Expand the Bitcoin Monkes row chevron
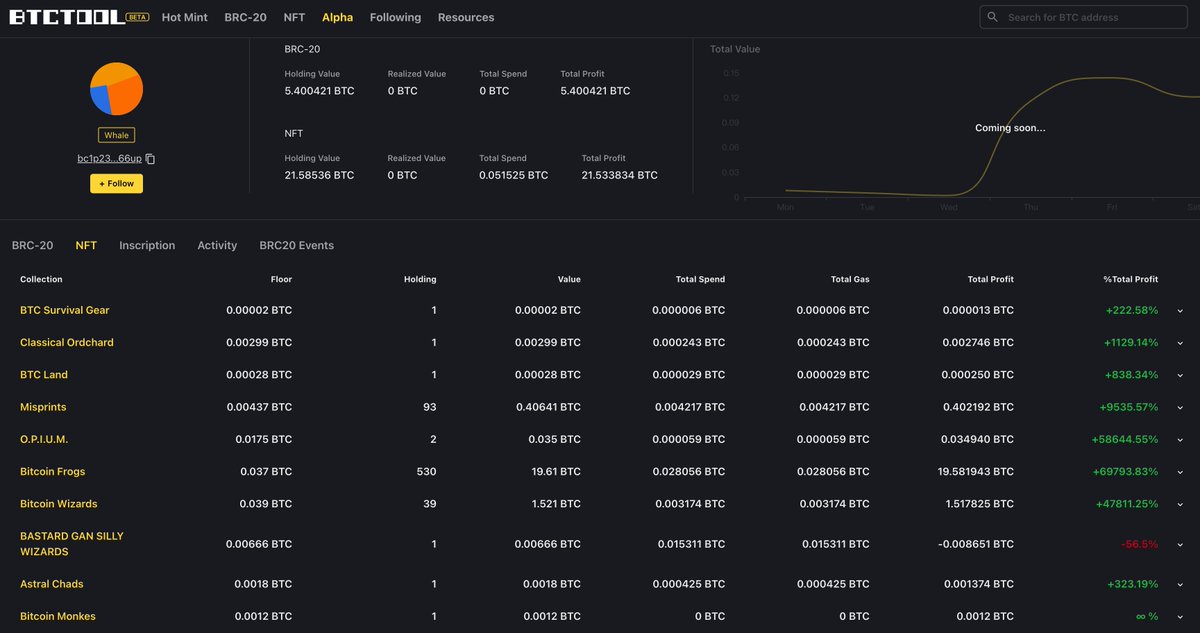The height and width of the screenshot is (633, 1200). coord(1180,617)
